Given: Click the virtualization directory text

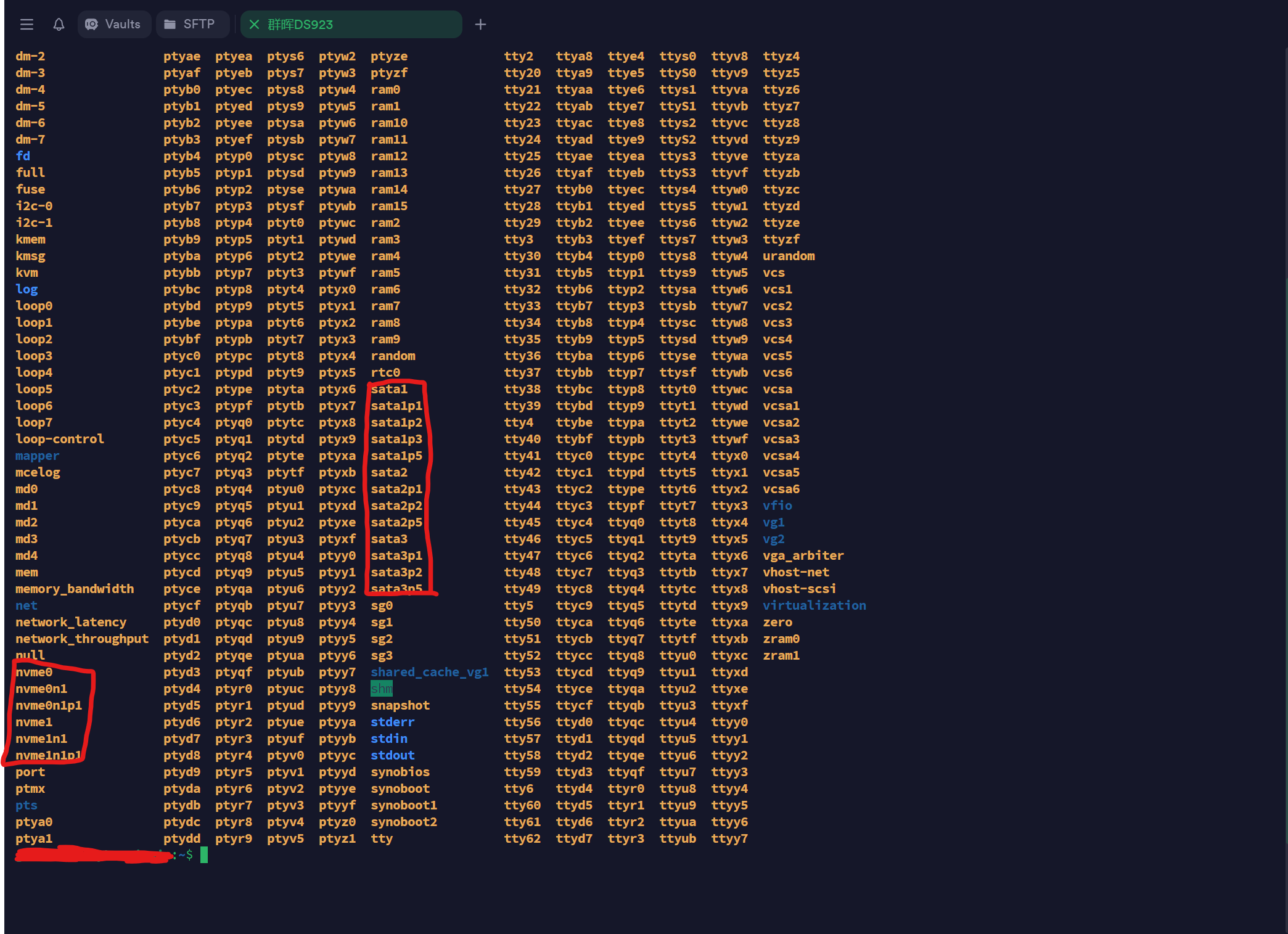Looking at the screenshot, I should click(x=814, y=605).
